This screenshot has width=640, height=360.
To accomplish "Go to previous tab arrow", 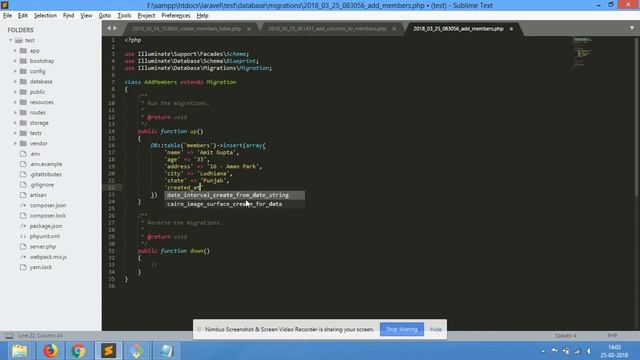I will pos(109,28).
